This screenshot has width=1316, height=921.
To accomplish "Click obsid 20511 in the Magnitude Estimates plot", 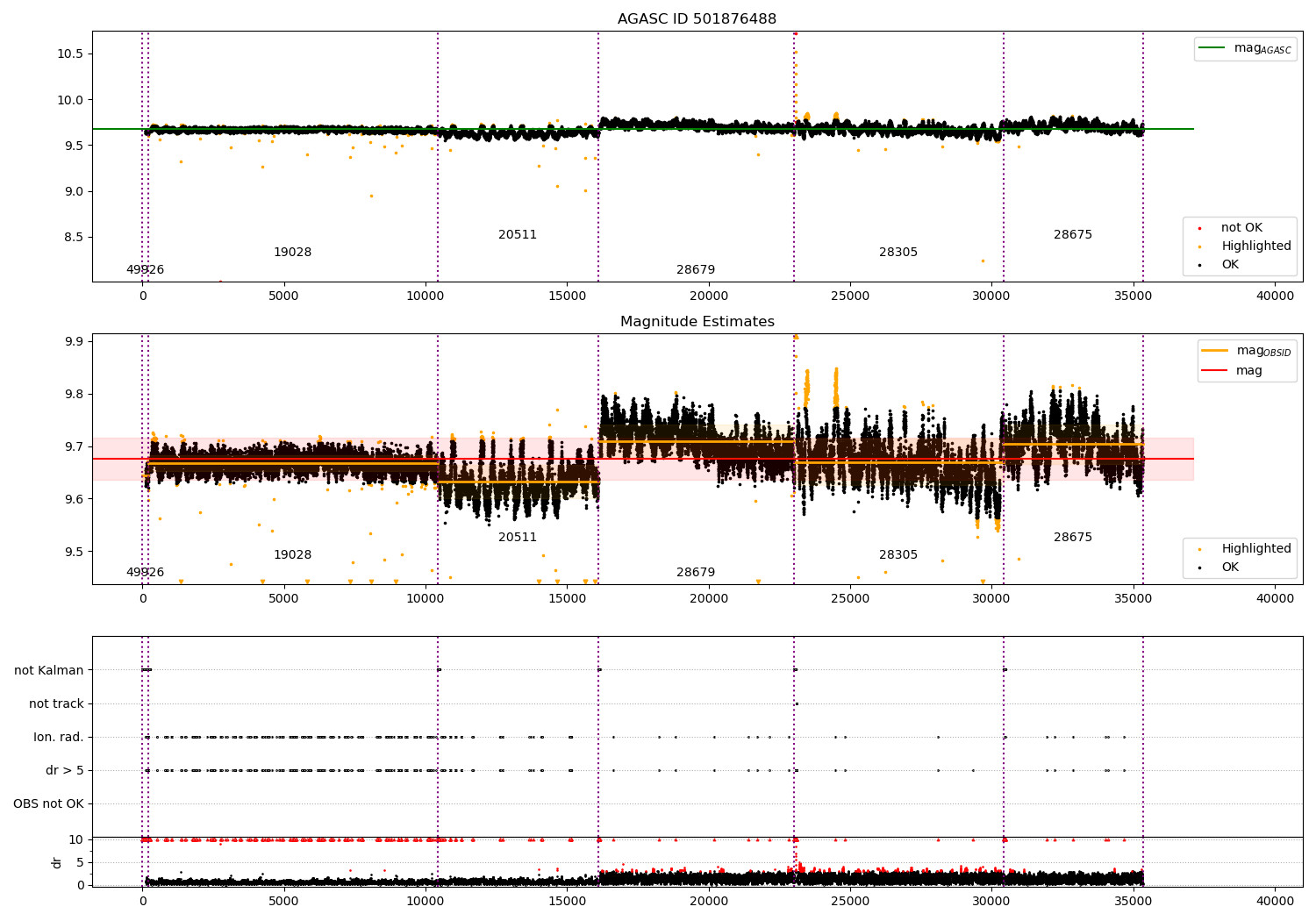I will click(518, 538).
